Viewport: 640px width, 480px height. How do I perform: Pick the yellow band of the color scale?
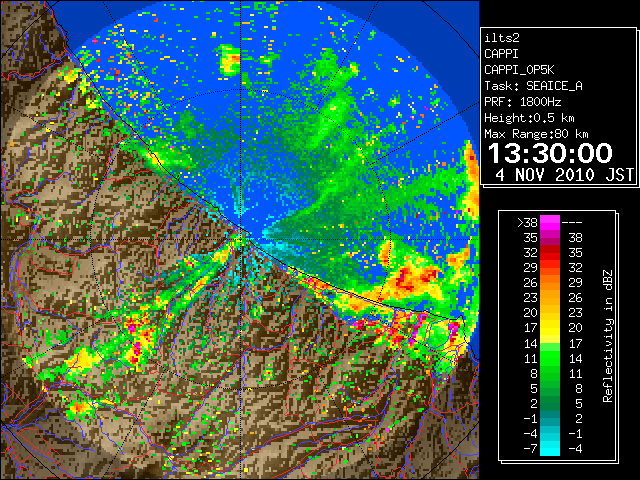click(550, 328)
